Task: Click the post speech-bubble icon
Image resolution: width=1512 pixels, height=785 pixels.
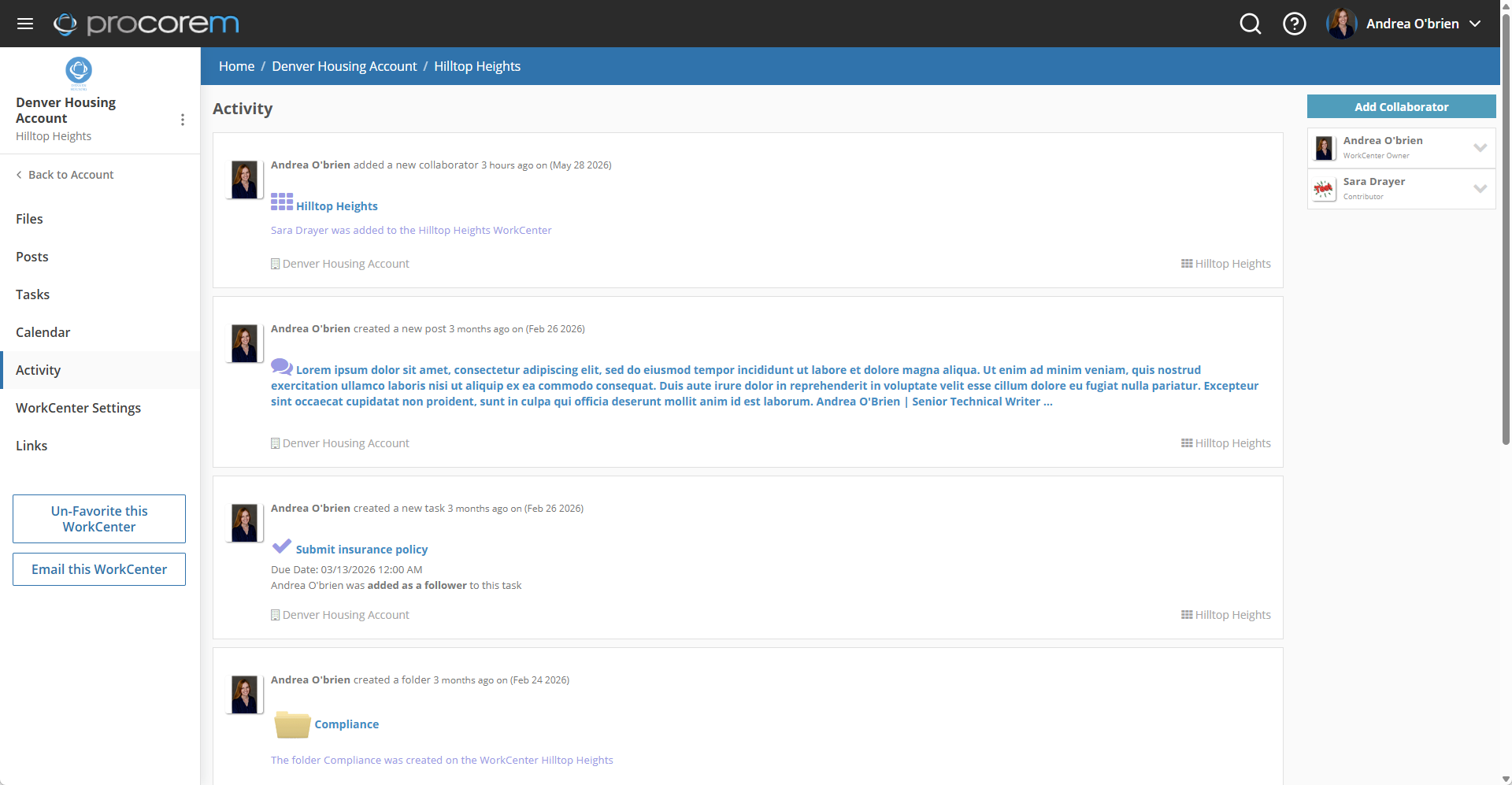Action: pyautogui.click(x=282, y=367)
